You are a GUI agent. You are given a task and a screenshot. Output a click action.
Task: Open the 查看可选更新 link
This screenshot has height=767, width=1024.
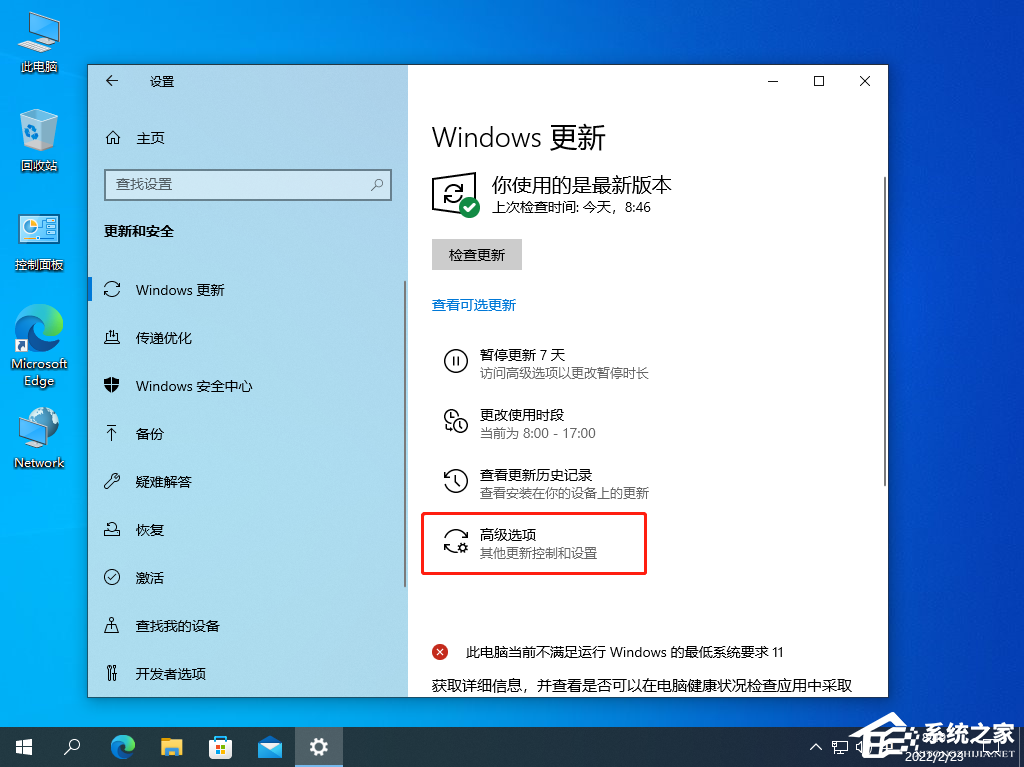(x=473, y=305)
